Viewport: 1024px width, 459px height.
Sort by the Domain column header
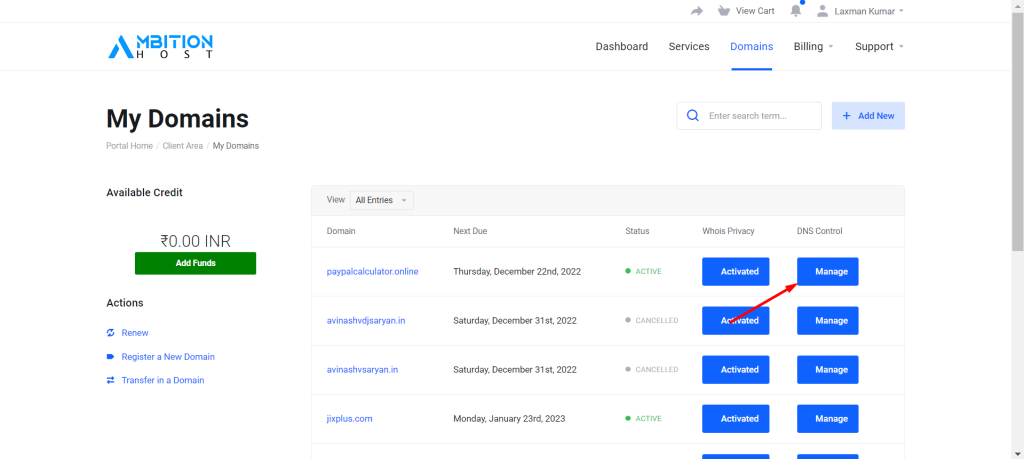coord(341,231)
